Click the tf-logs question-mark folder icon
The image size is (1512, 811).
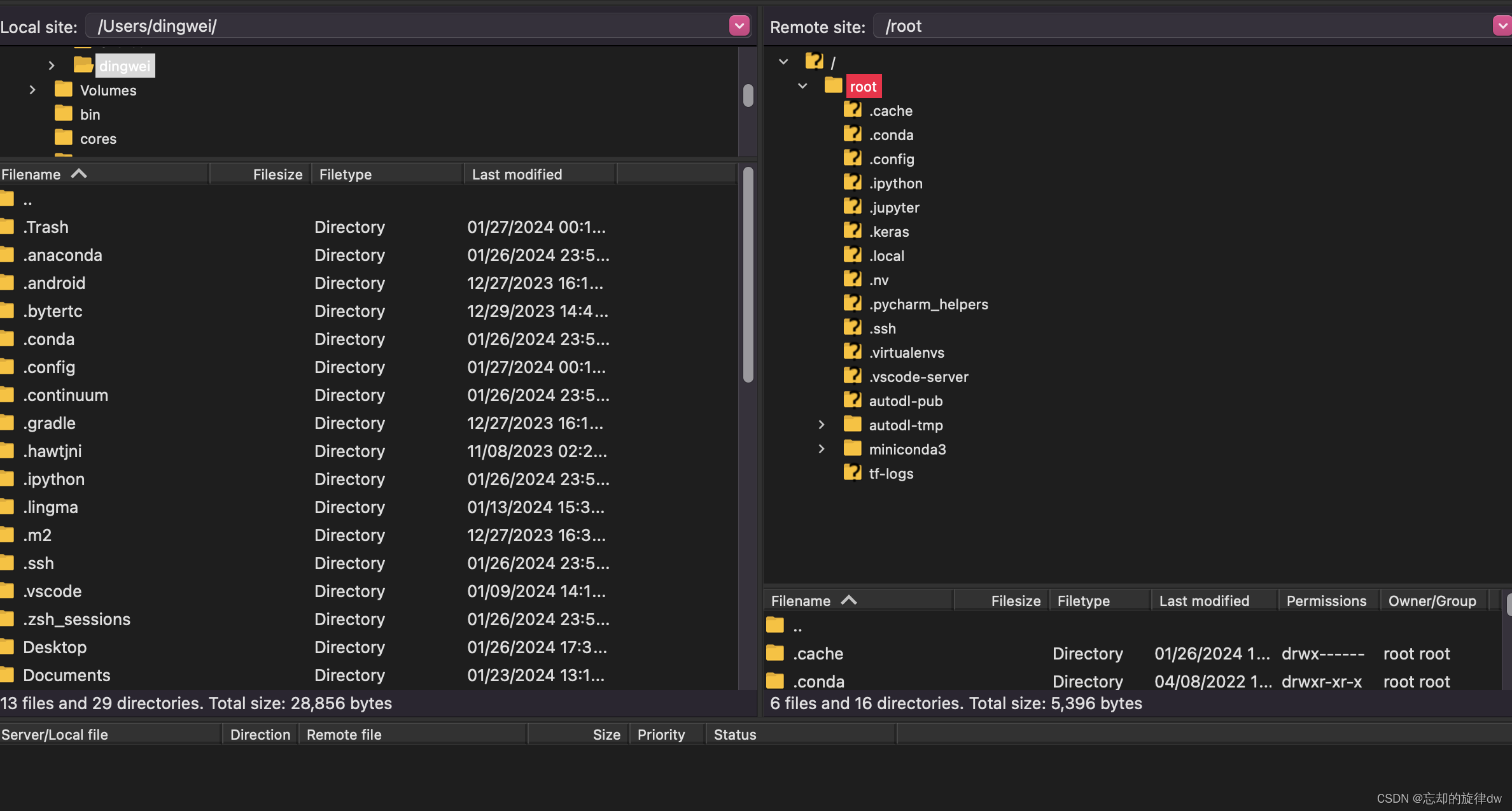tap(852, 473)
